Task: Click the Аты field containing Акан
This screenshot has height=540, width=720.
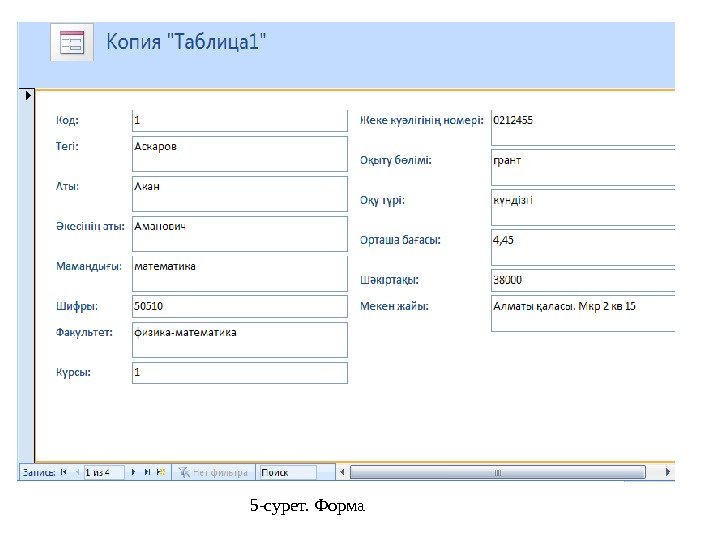Action: (x=240, y=194)
